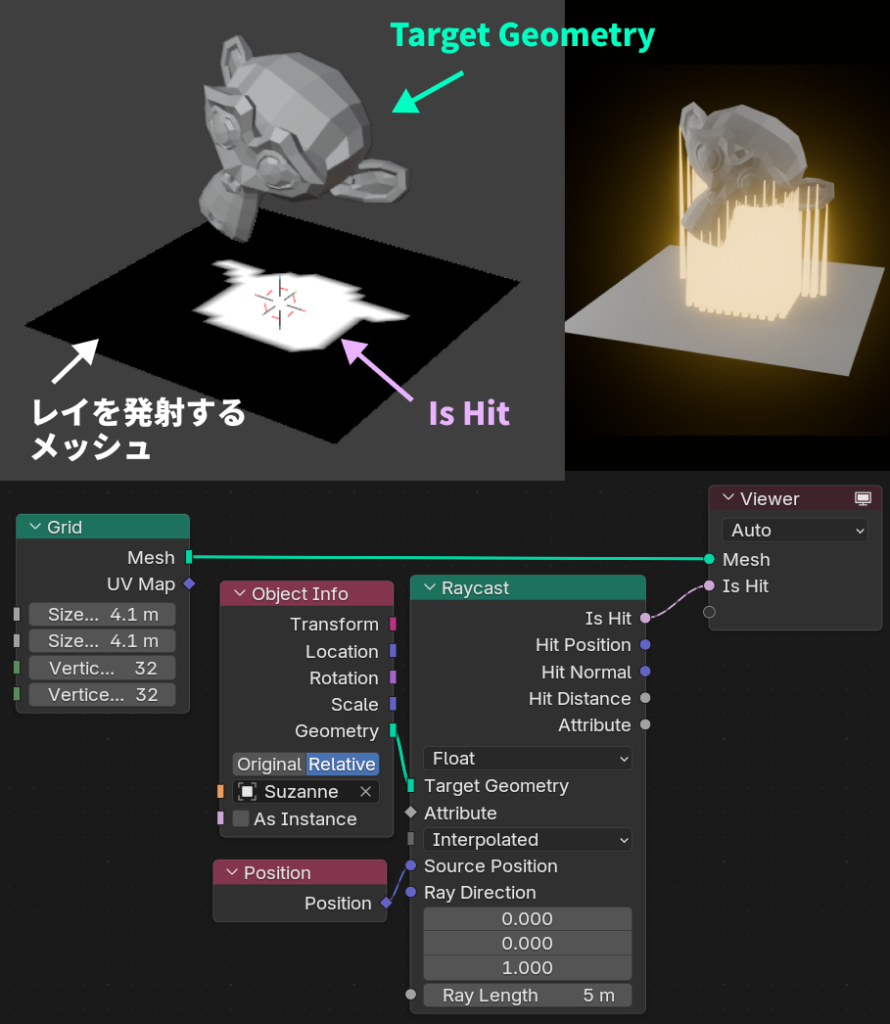Viewport: 890px width, 1024px height.
Task: Click the Hit Distance output socket
Action: pos(645,699)
